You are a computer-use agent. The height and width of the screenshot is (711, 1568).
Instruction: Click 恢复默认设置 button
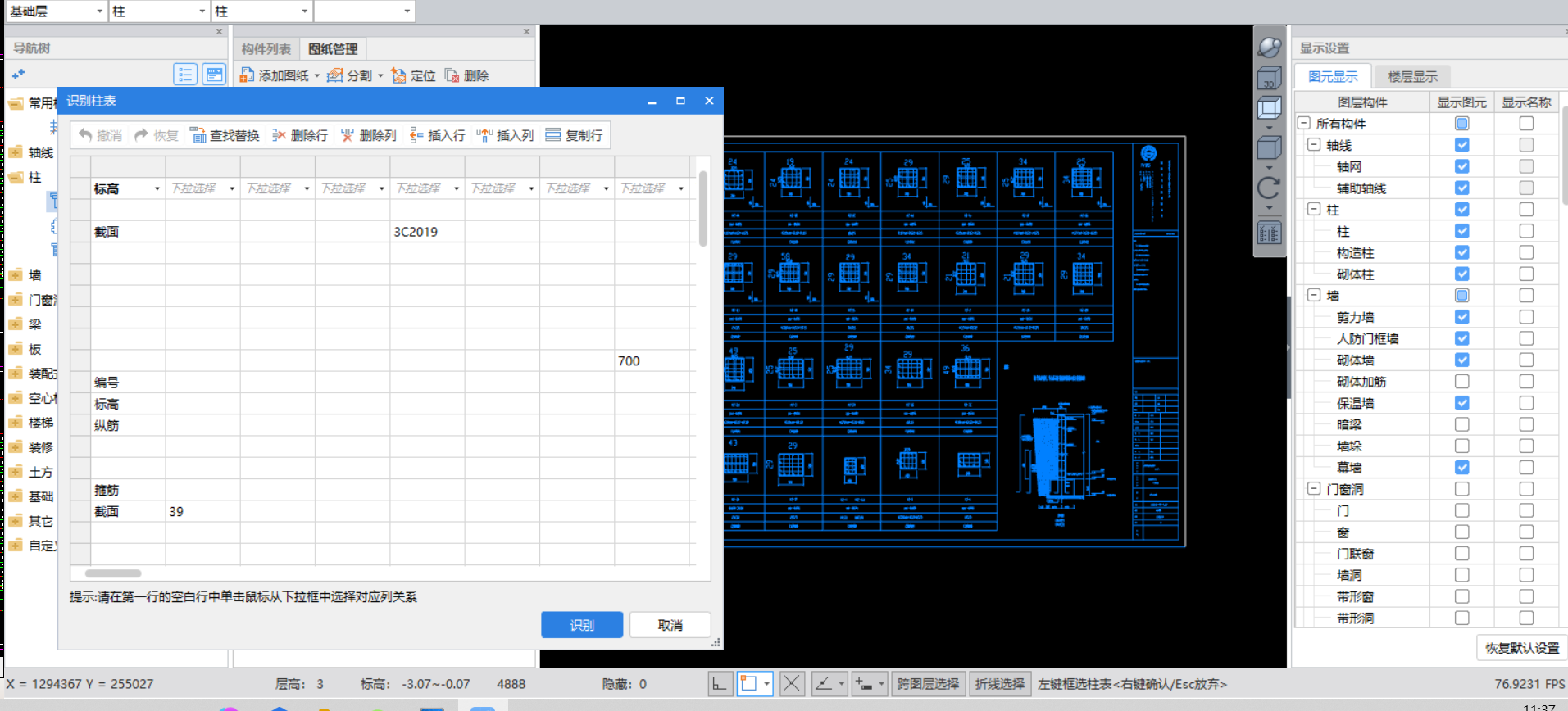[x=1522, y=648]
